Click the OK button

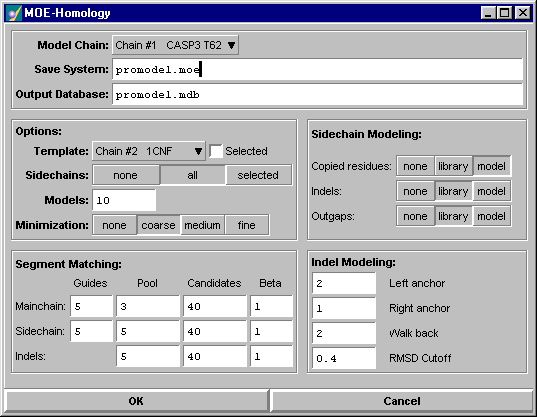tap(136, 401)
